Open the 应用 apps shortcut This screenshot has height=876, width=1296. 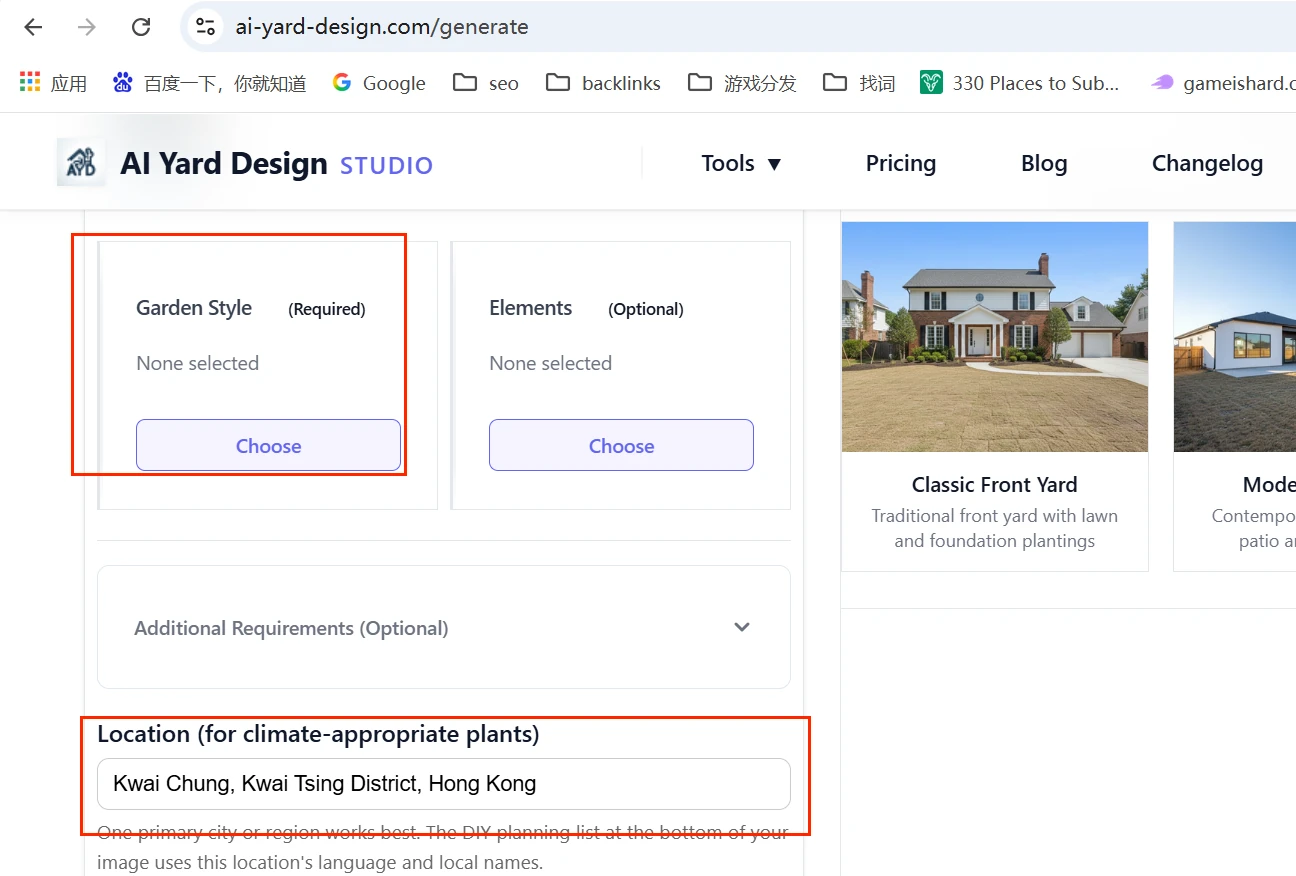(53, 83)
